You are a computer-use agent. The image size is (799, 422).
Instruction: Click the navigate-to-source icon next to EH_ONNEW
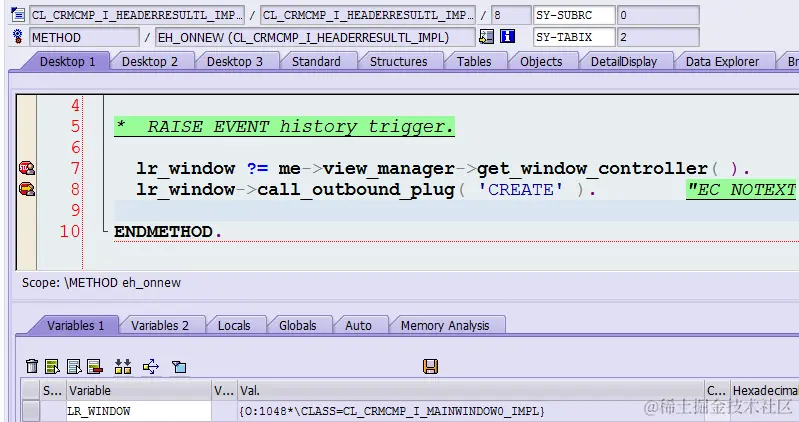click(487, 36)
